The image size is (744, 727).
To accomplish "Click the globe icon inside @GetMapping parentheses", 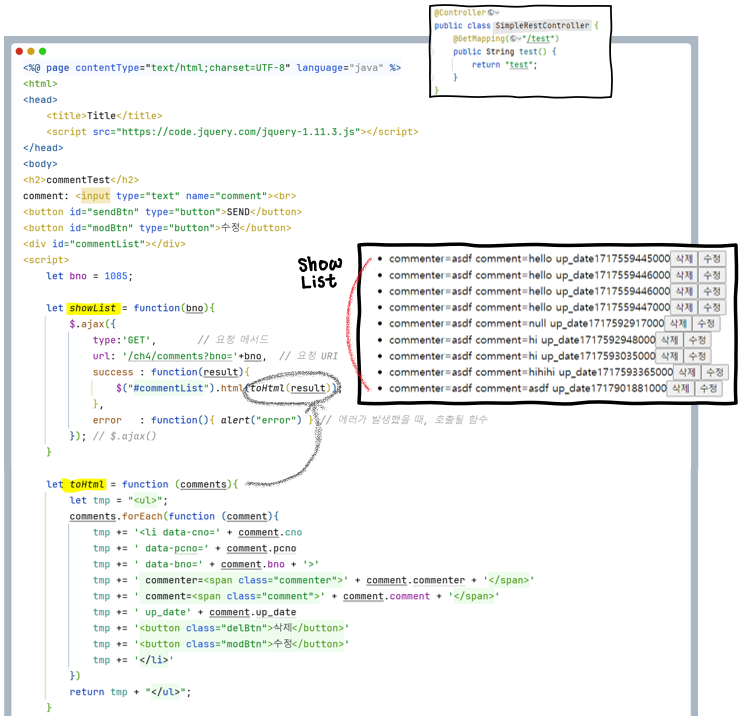I will [x=513, y=38].
